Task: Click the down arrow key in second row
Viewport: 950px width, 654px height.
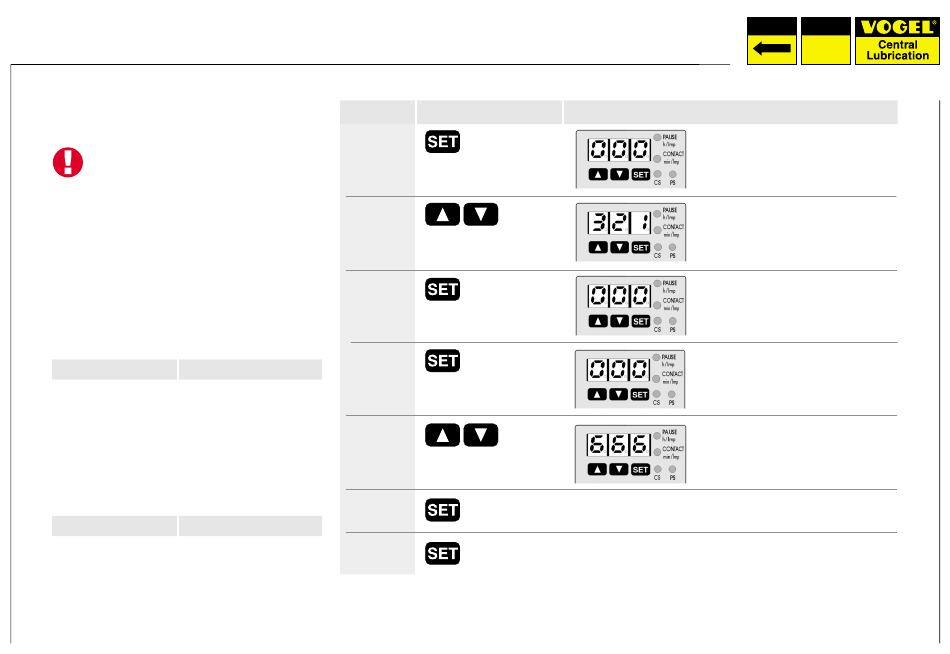Action: click(x=480, y=215)
